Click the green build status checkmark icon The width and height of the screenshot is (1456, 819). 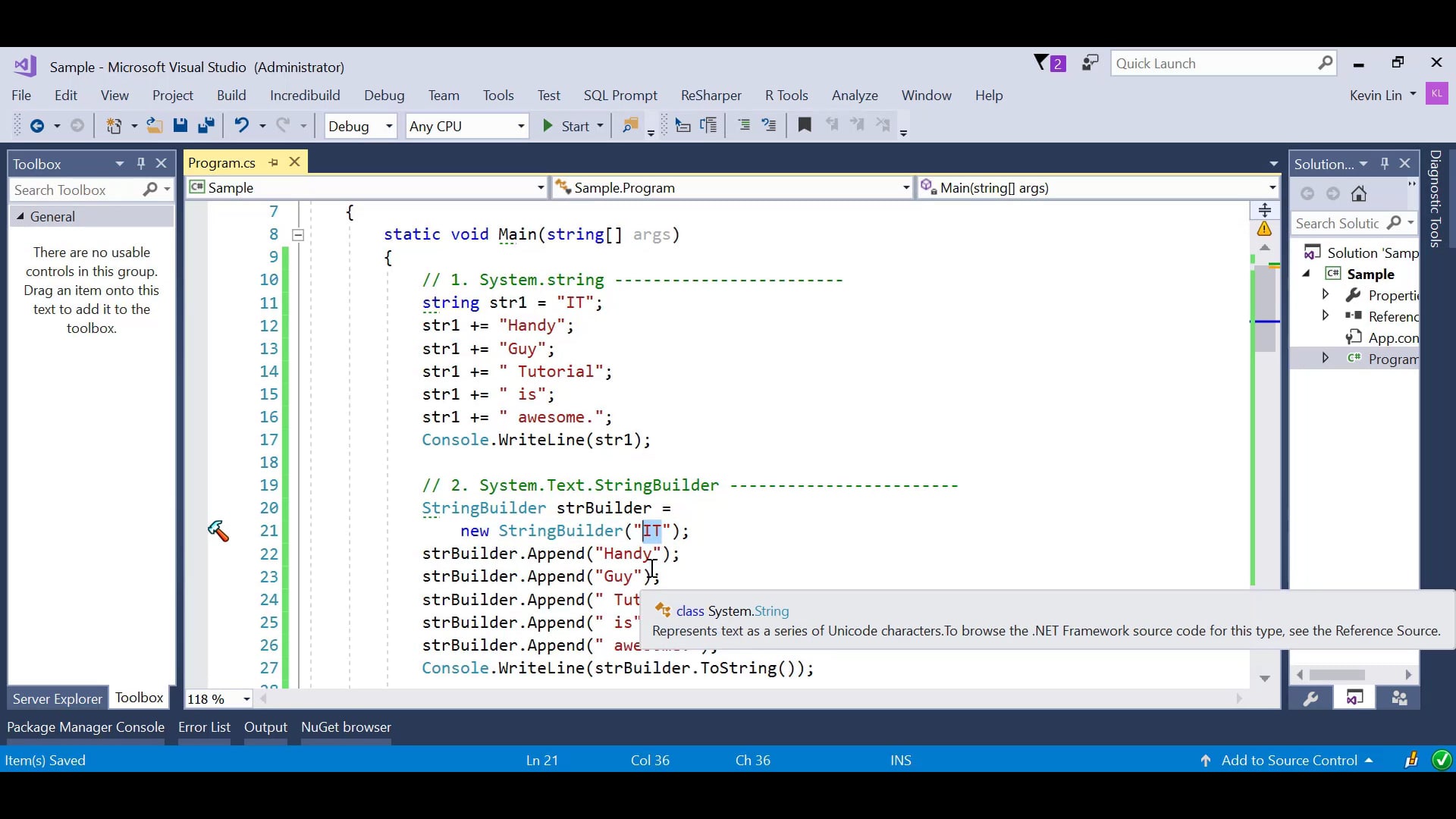[x=1440, y=761]
